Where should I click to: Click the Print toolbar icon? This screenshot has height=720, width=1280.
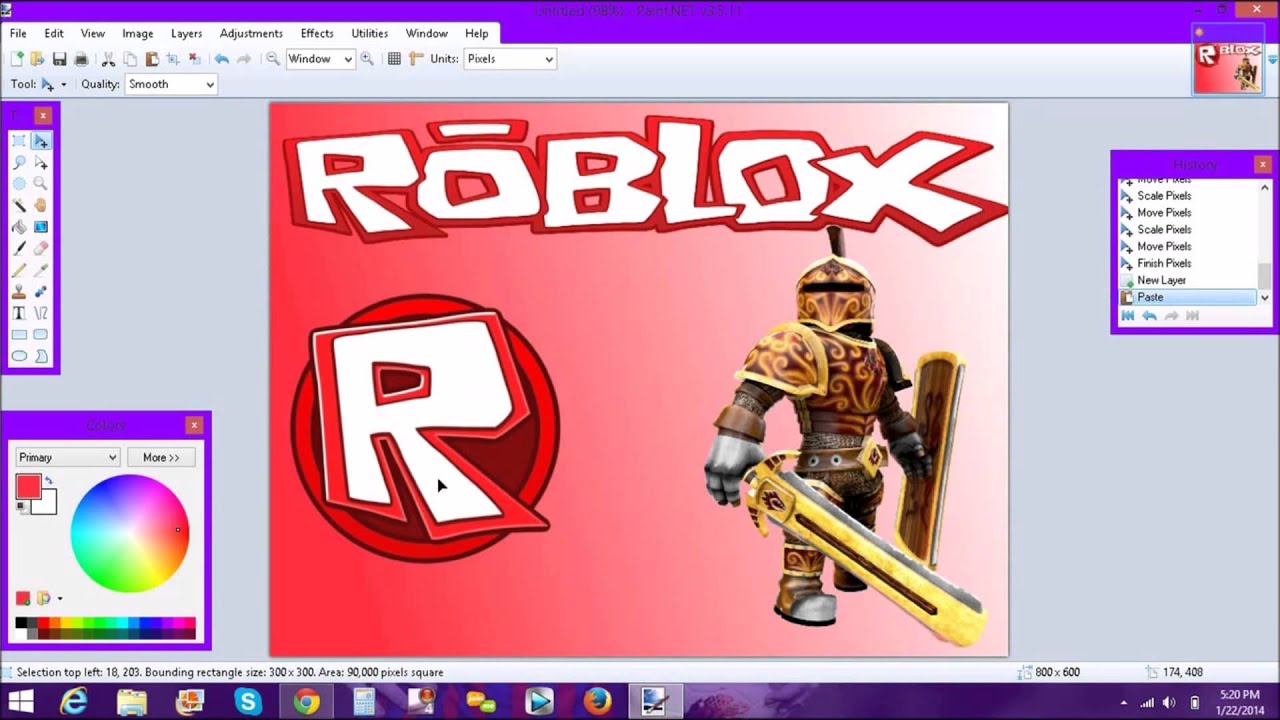click(x=81, y=59)
